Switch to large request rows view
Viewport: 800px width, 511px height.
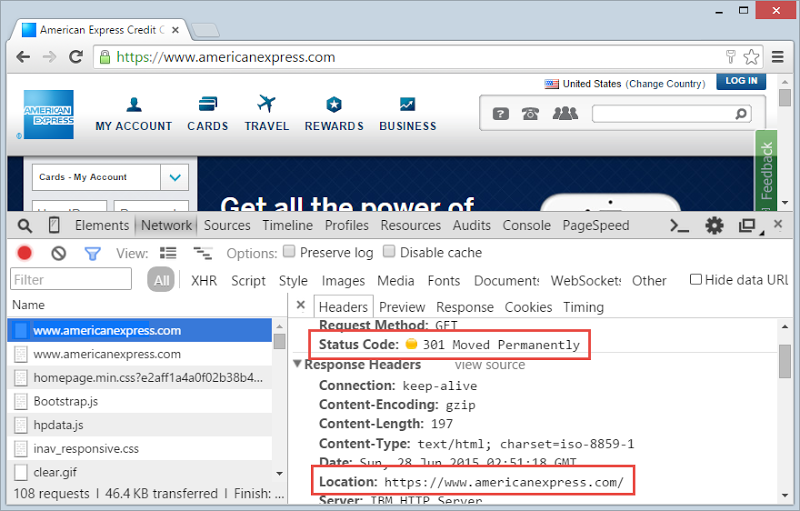click(168, 253)
